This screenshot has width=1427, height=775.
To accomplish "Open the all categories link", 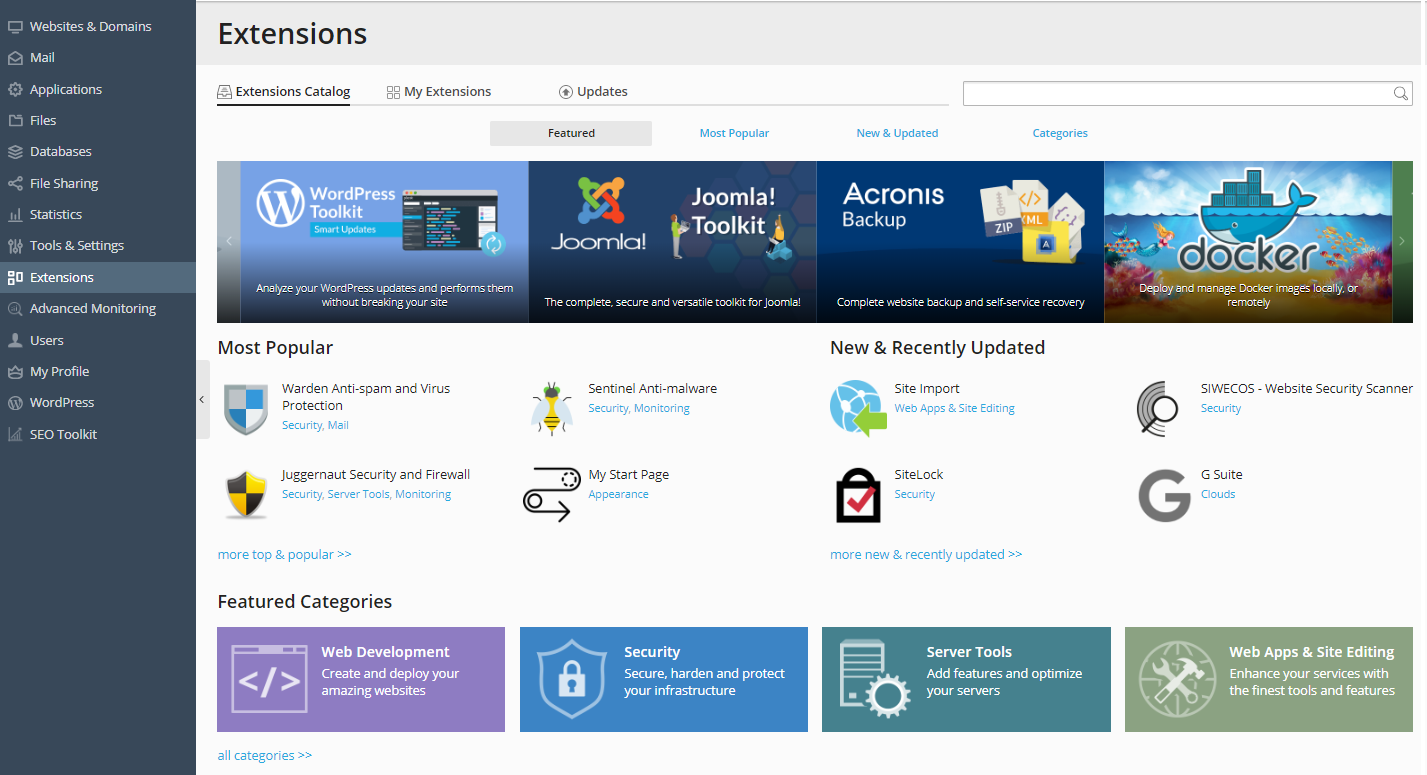I will 264,755.
